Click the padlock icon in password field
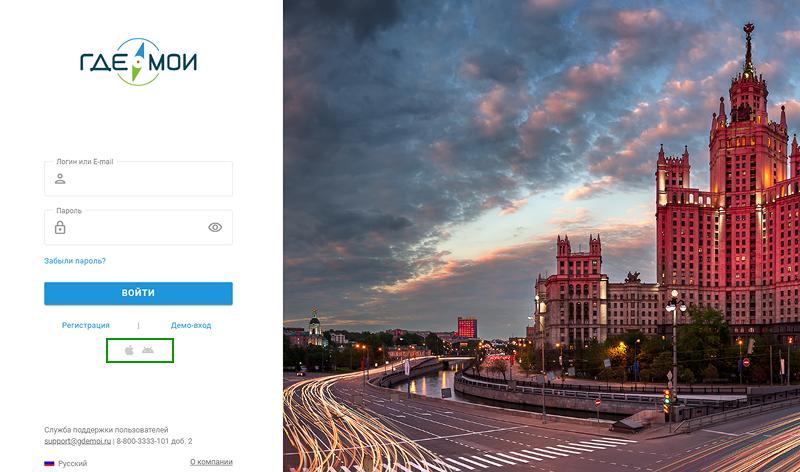This screenshot has width=800, height=472. [60, 227]
